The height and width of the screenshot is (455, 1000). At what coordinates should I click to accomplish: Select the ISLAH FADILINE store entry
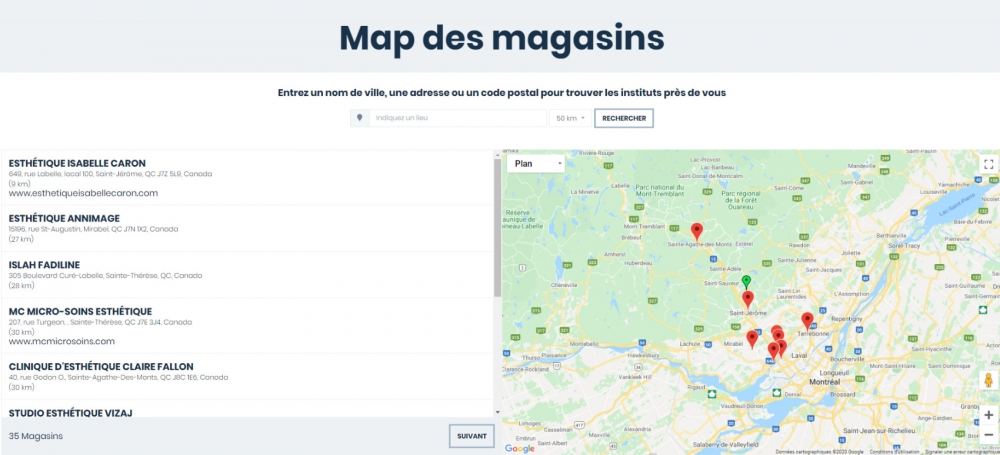[x=248, y=275]
